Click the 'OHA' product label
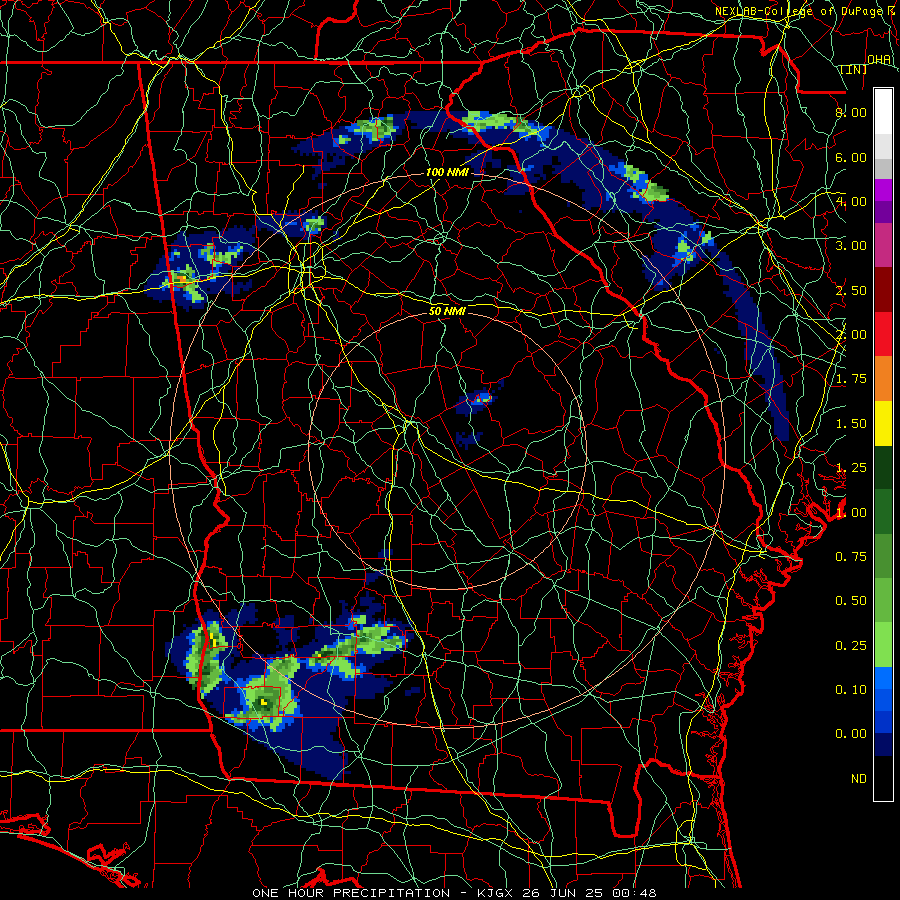900x900 pixels. click(879, 60)
